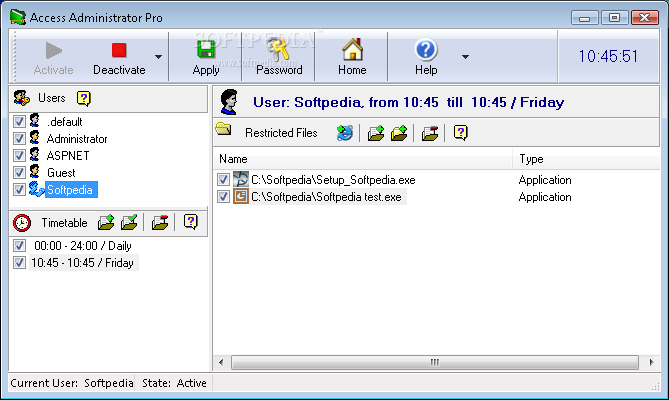Toggle the 10:45 - 10:45 / Friday checkbox

(19, 263)
